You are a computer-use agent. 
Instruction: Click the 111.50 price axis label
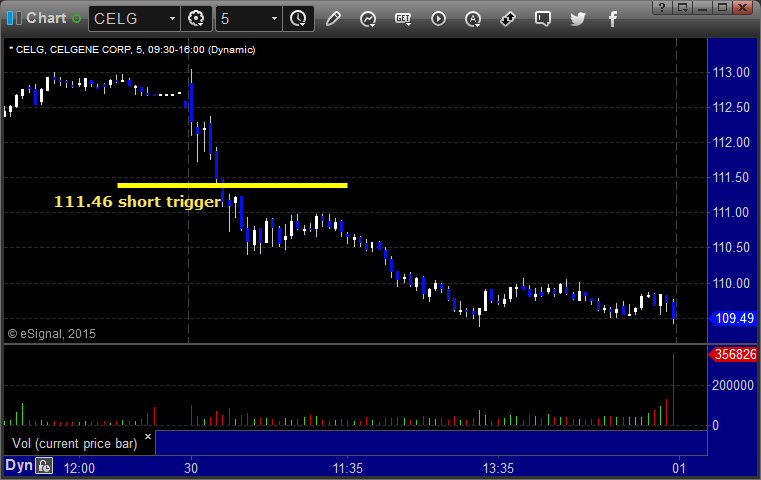pyautogui.click(x=731, y=177)
